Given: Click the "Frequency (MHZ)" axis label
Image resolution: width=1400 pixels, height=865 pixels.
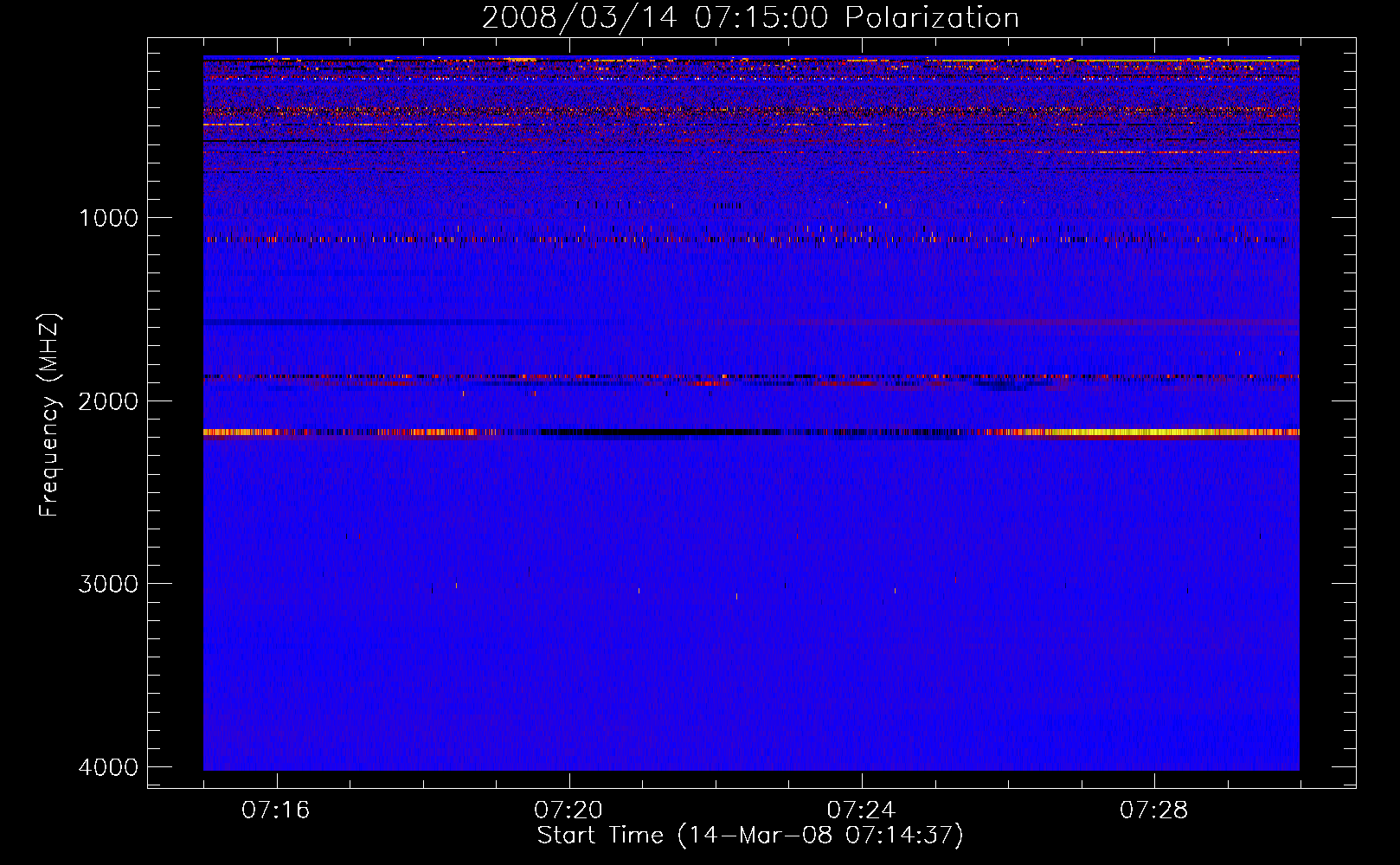Looking at the screenshot, I should [49, 415].
